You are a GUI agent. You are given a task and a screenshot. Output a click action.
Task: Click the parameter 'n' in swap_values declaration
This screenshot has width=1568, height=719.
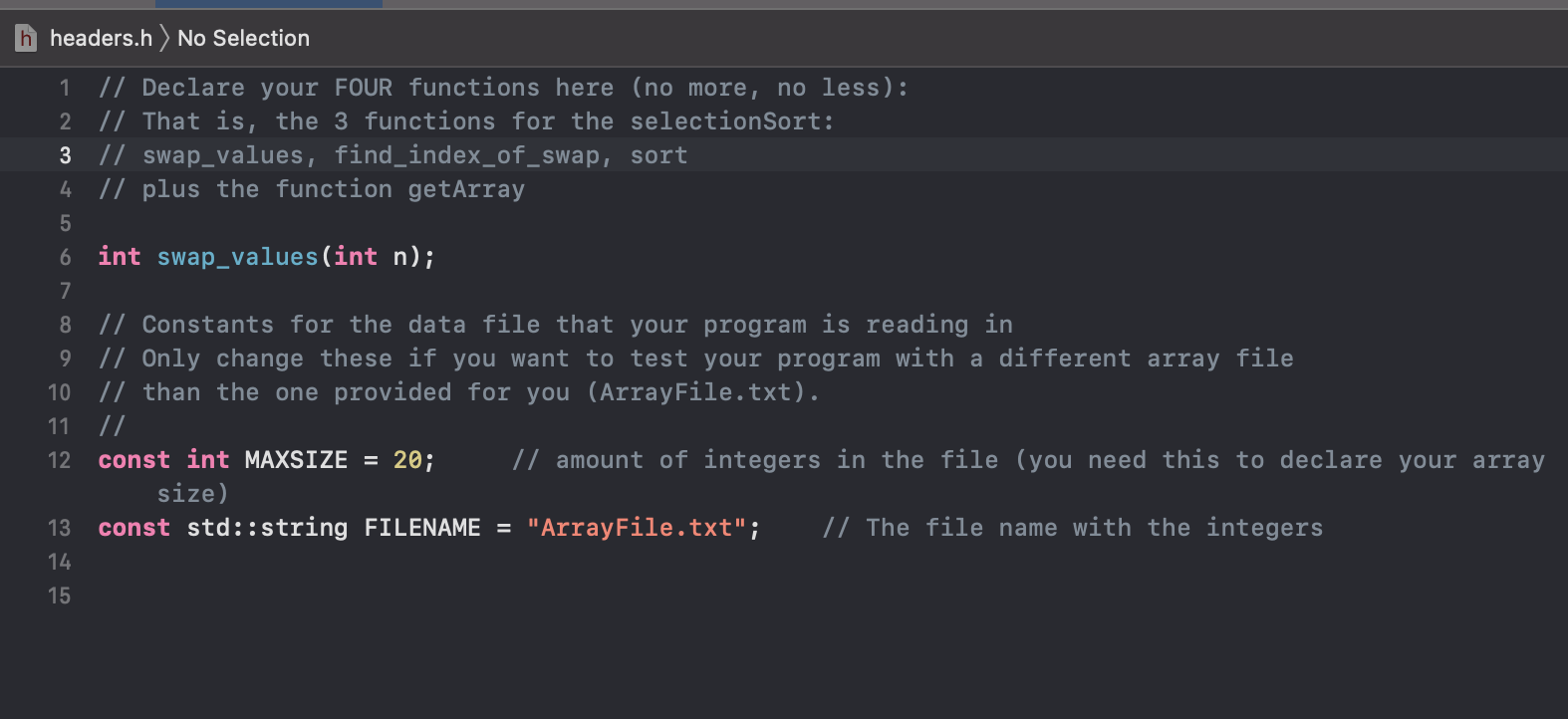click(400, 257)
